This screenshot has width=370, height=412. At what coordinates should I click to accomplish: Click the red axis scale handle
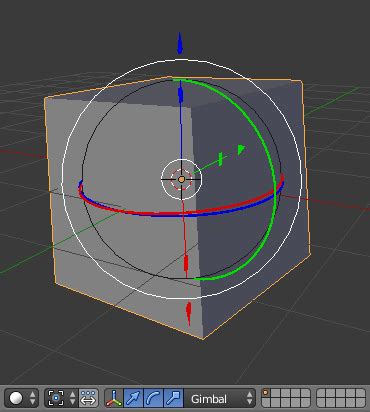pos(186,263)
